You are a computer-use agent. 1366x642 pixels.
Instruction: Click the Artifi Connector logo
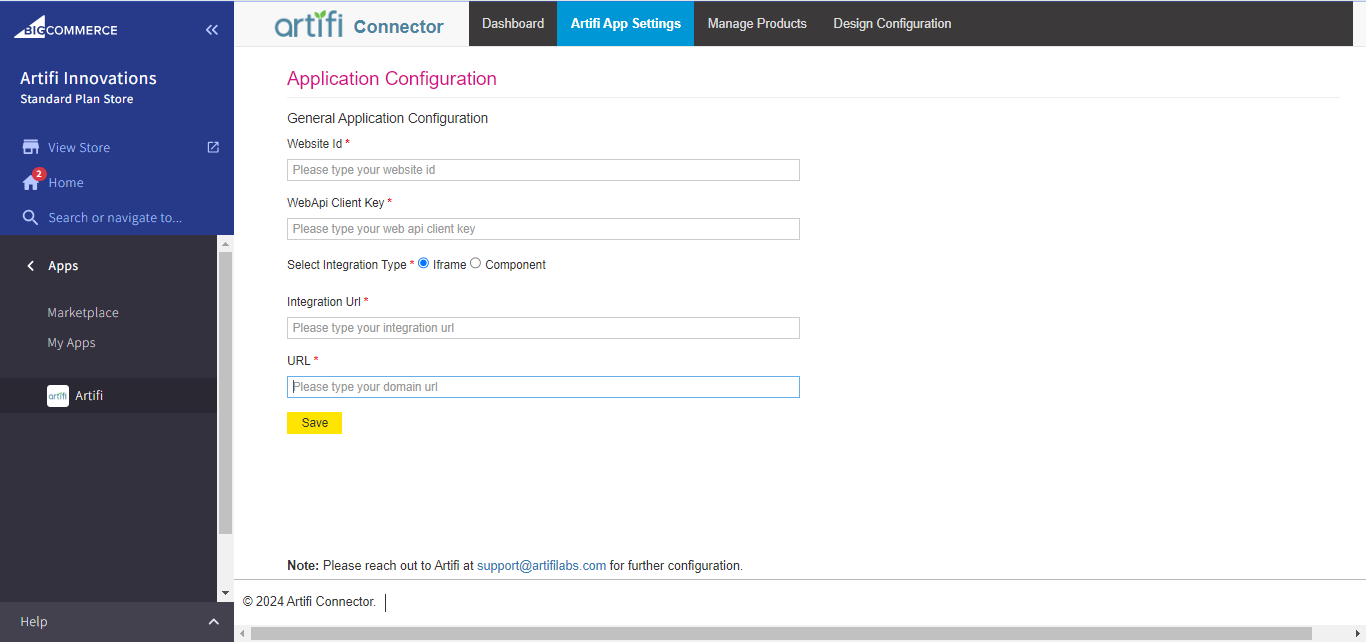(359, 24)
